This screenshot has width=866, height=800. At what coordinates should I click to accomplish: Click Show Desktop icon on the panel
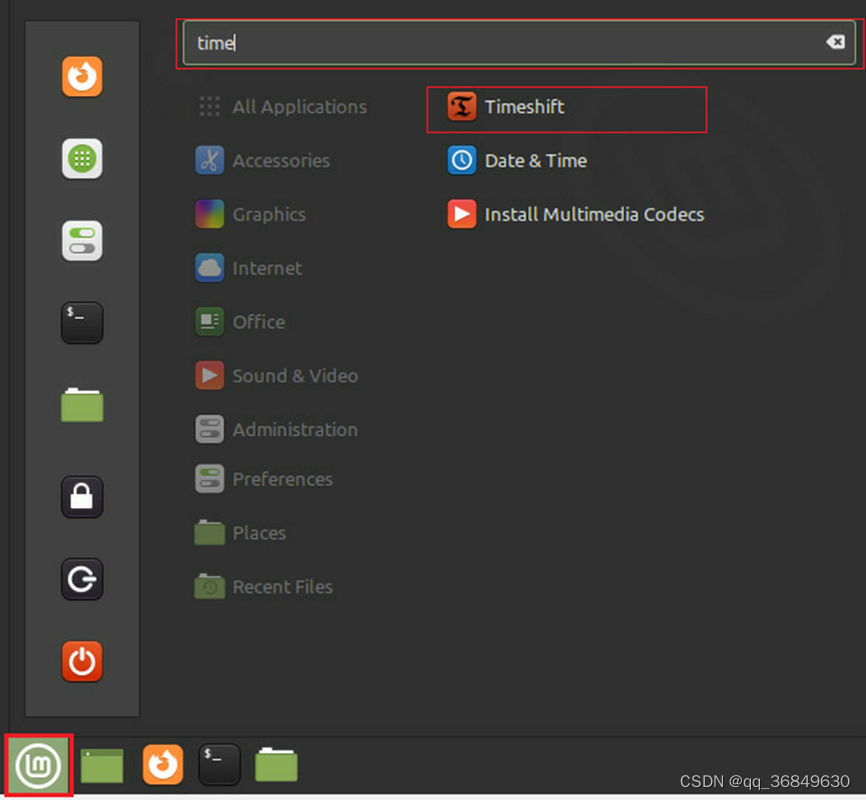[102, 766]
